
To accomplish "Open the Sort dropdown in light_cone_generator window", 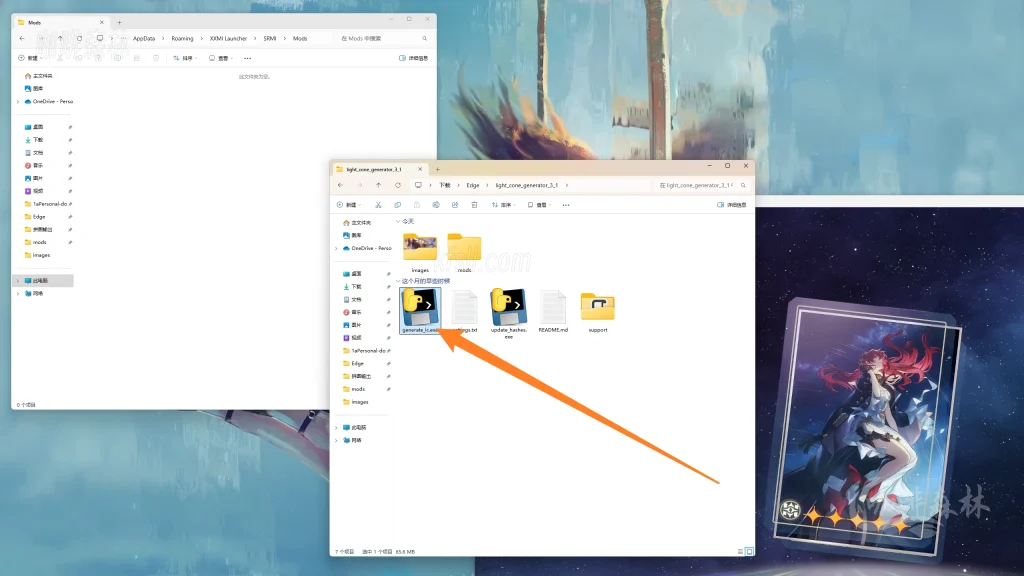I will (x=502, y=205).
